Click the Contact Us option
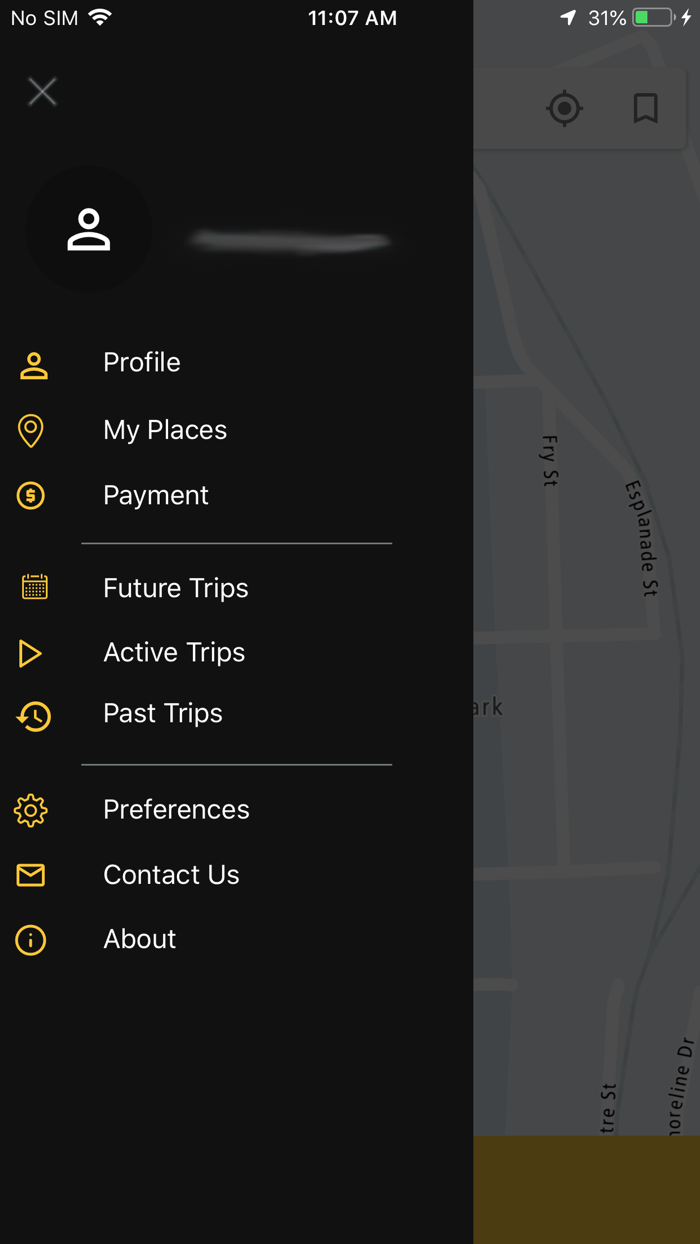Screen dimensions: 700x1244 171,875
